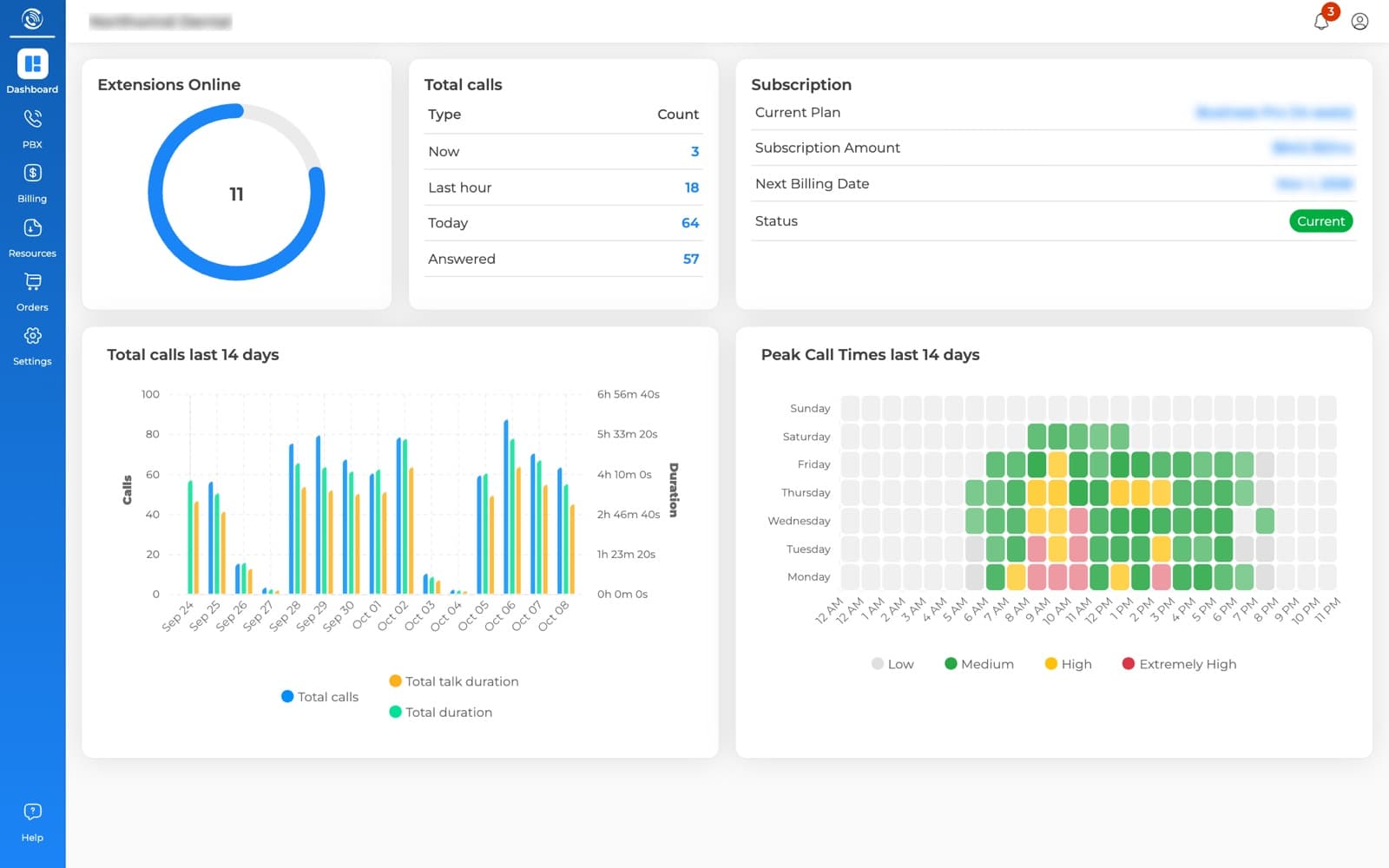Toggle the Total duration legend series
The width and height of the screenshot is (1389, 868).
(x=441, y=712)
